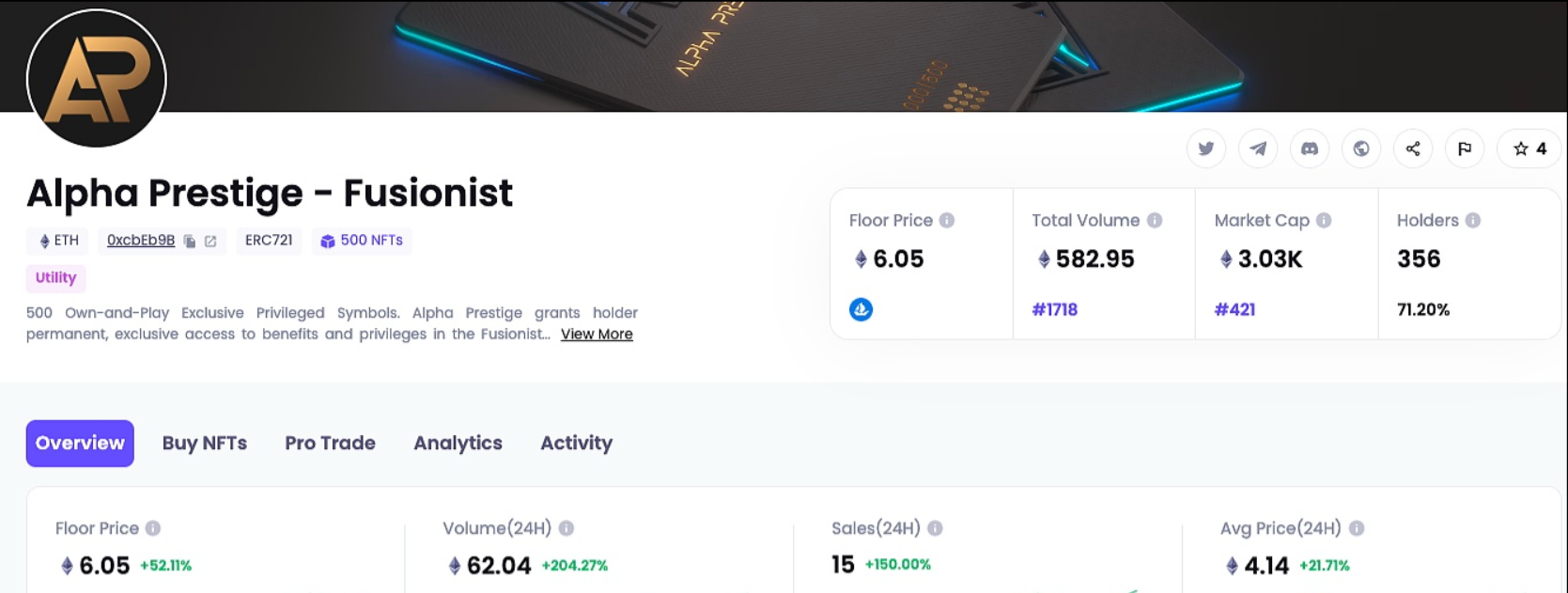The image size is (1568, 593).
Task: Open the Telegram channel link
Action: pyautogui.click(x=1258, y=148)
